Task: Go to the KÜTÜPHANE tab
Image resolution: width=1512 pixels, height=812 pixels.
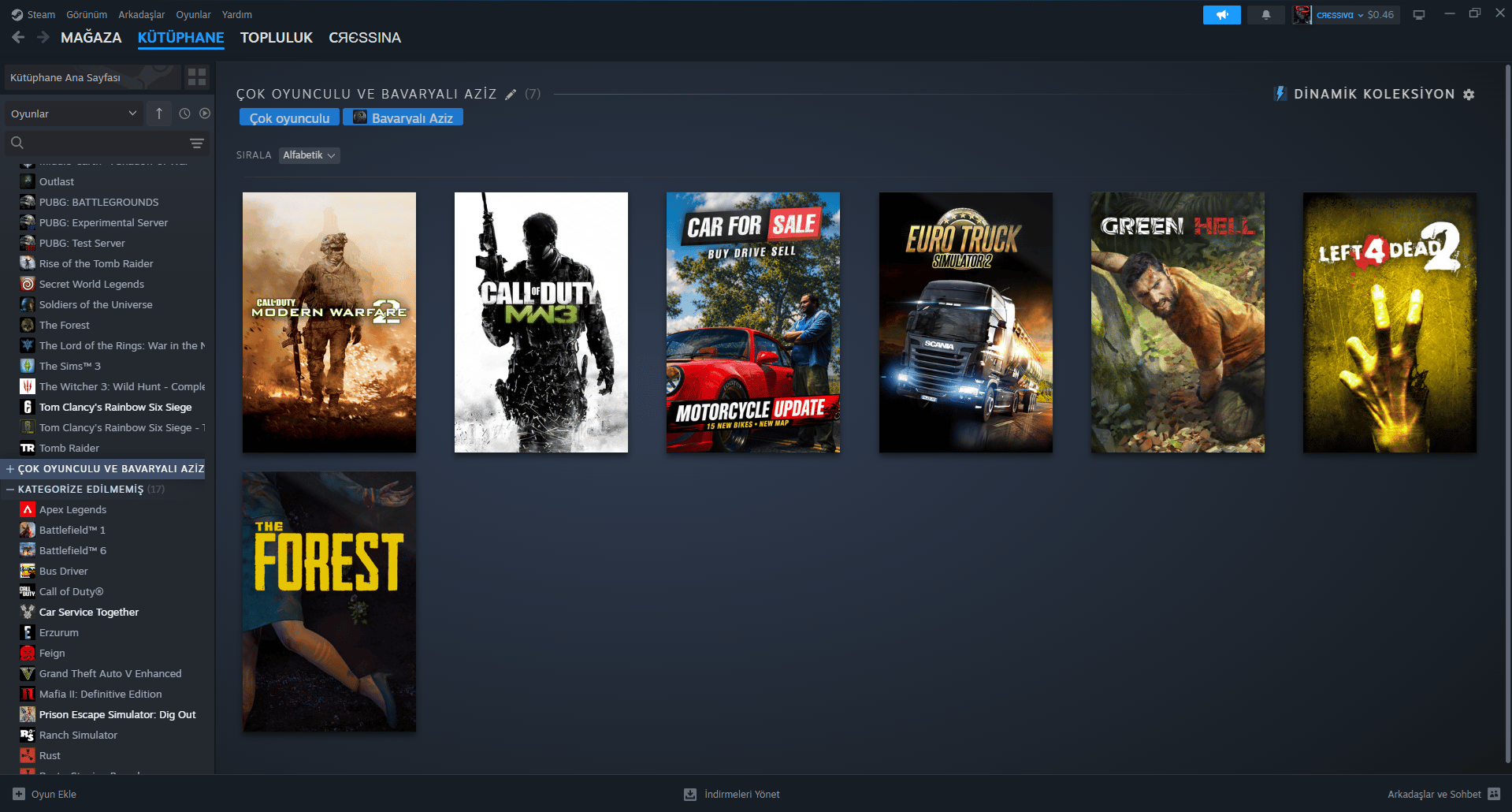Action: 181,37
